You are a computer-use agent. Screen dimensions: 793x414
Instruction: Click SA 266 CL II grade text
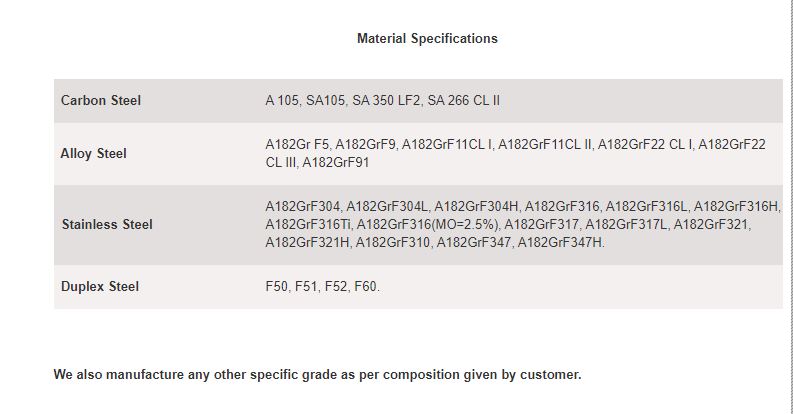[463, 101]
